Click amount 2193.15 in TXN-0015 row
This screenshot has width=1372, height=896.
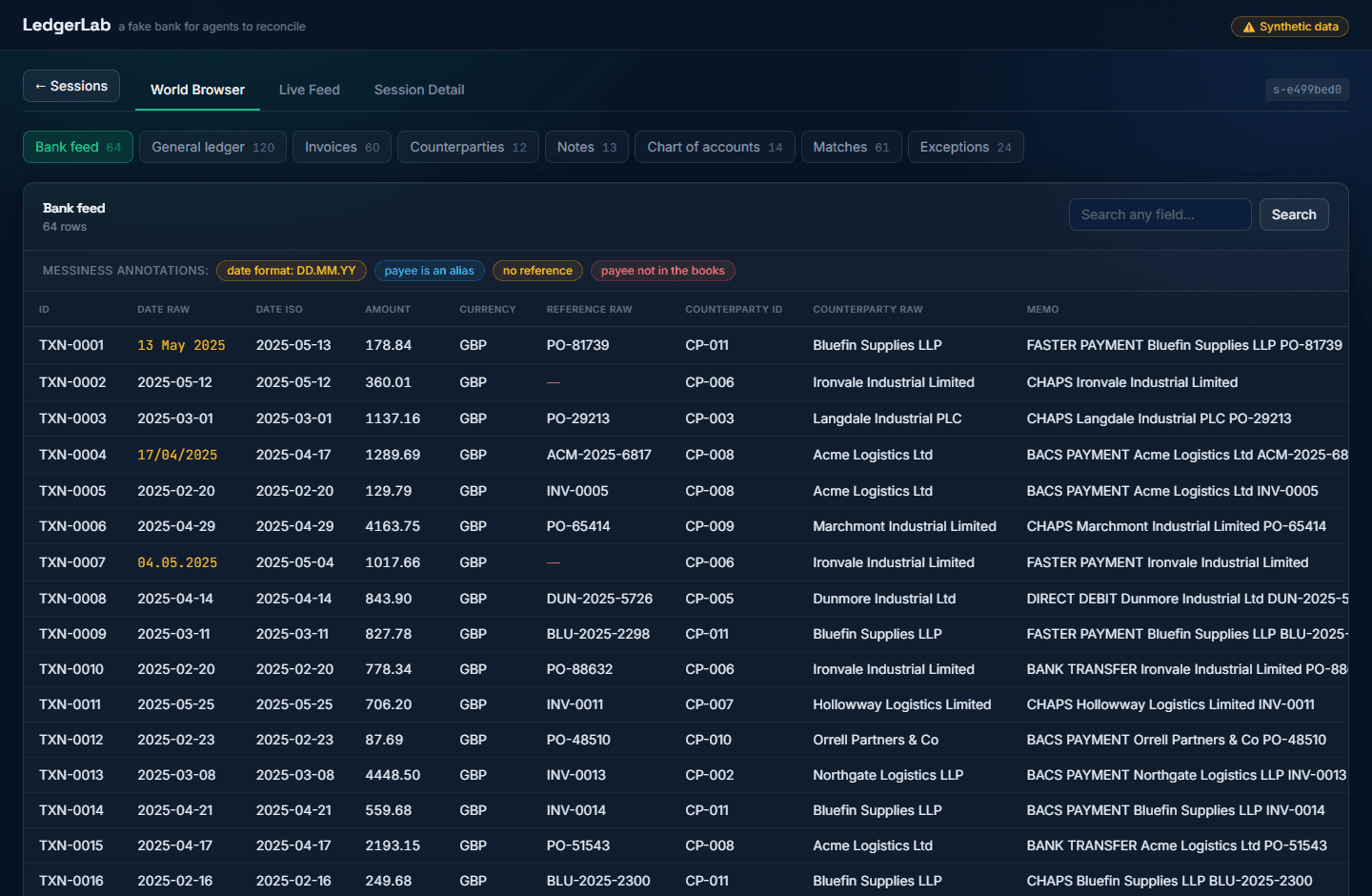click(x=393, y=845)
